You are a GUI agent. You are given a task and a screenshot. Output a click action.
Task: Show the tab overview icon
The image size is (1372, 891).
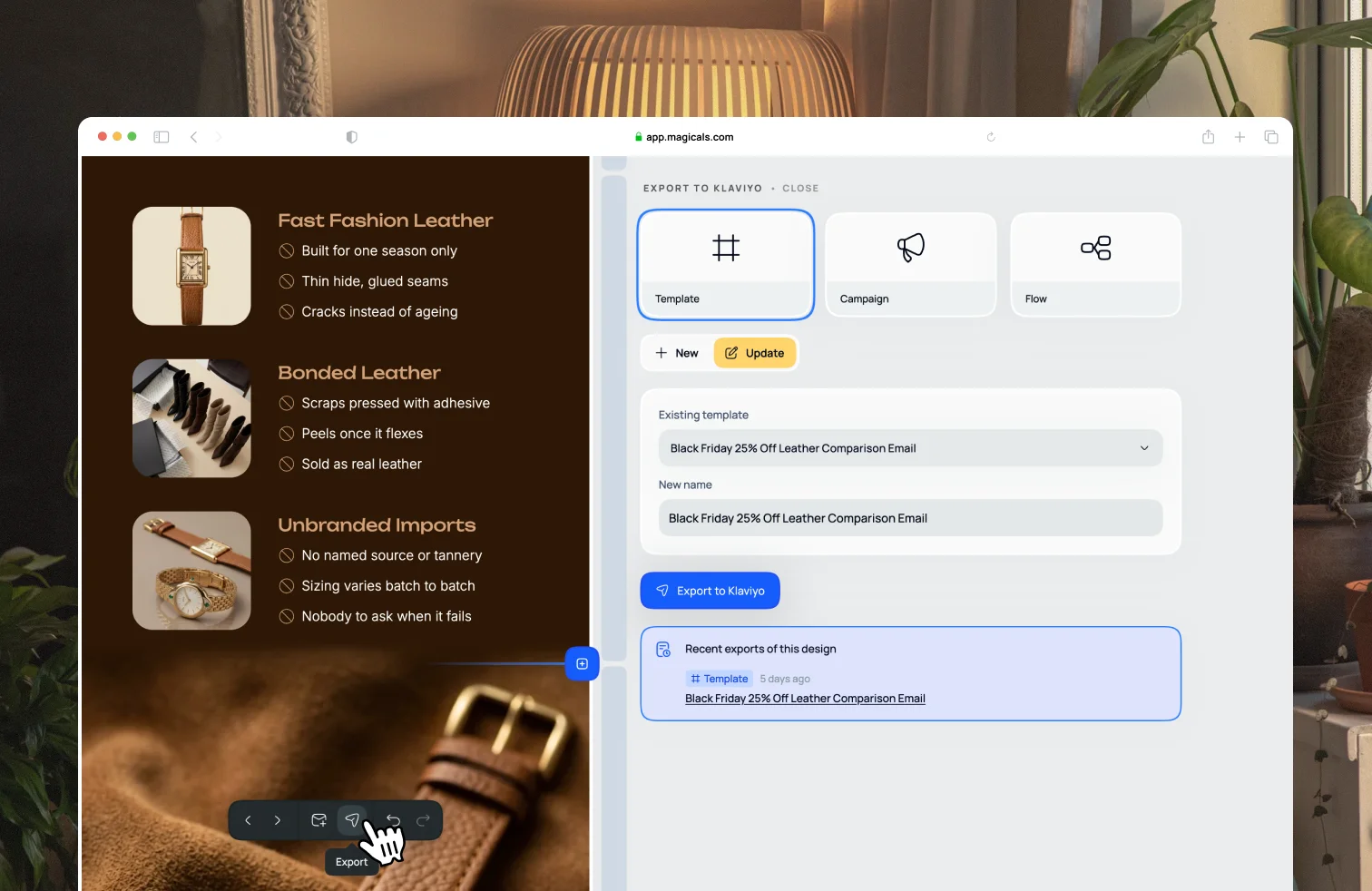click(1271, 137)
